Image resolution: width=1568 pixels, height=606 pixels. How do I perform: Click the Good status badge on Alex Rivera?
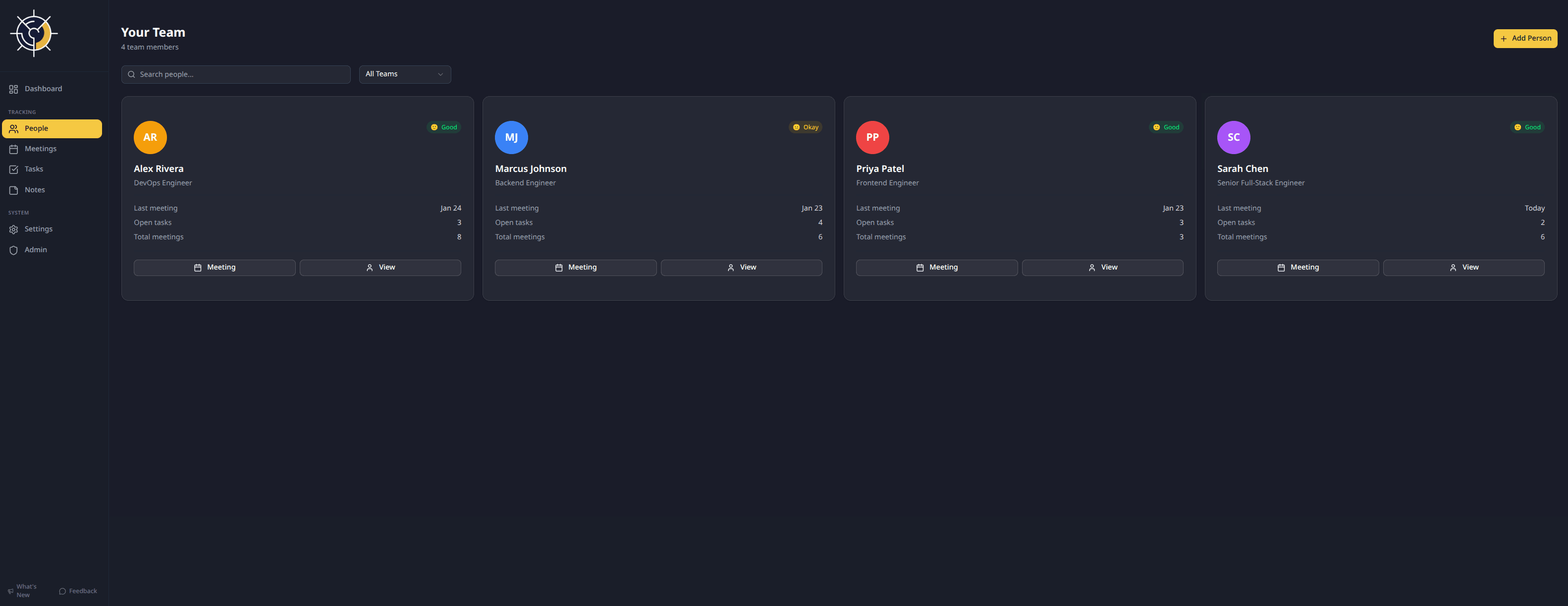tap(444, 127)
